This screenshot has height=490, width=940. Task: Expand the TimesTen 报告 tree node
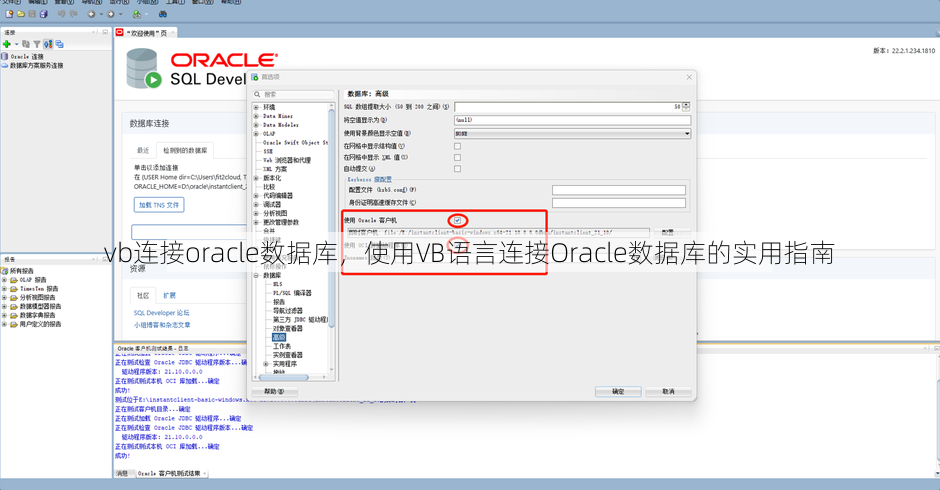tap(5, 288)
